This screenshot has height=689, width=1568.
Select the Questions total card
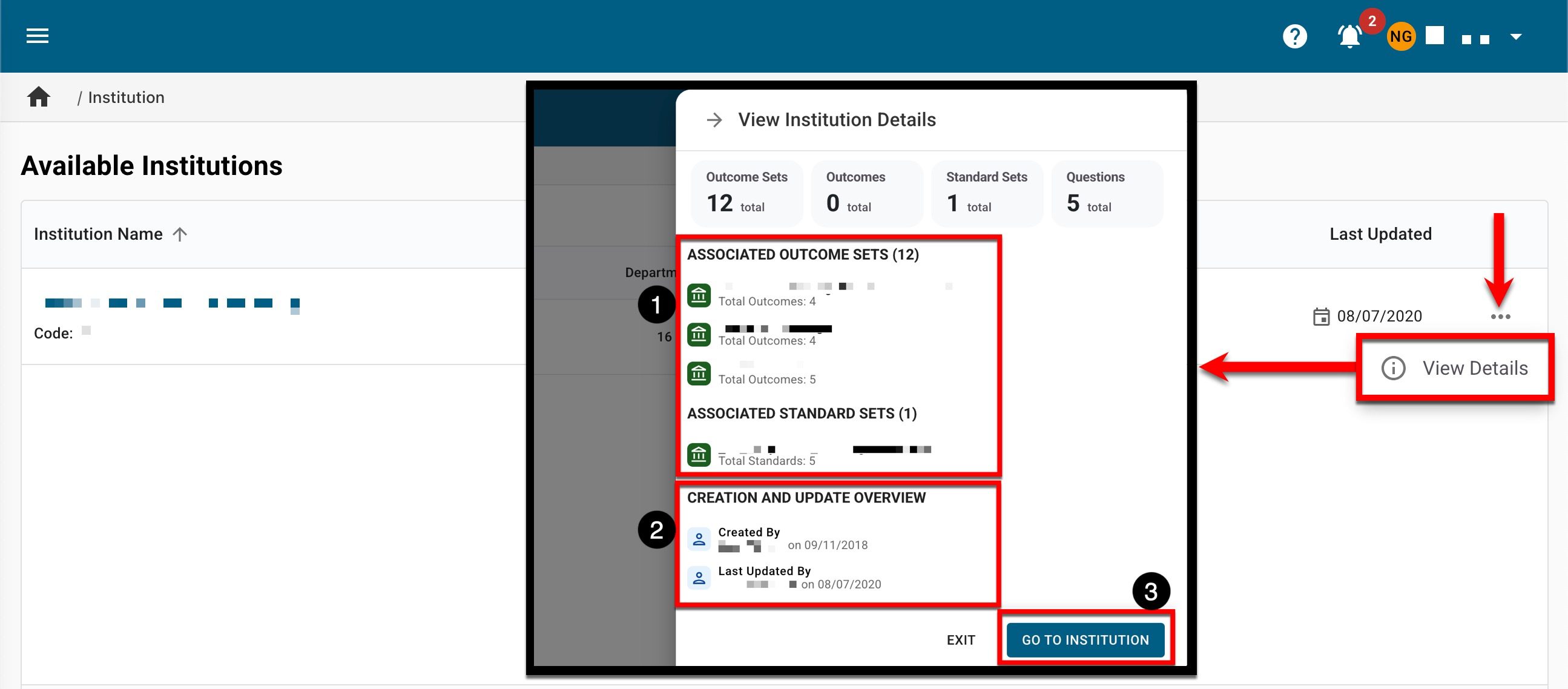pyautogui.click(x=1107, y=193)
